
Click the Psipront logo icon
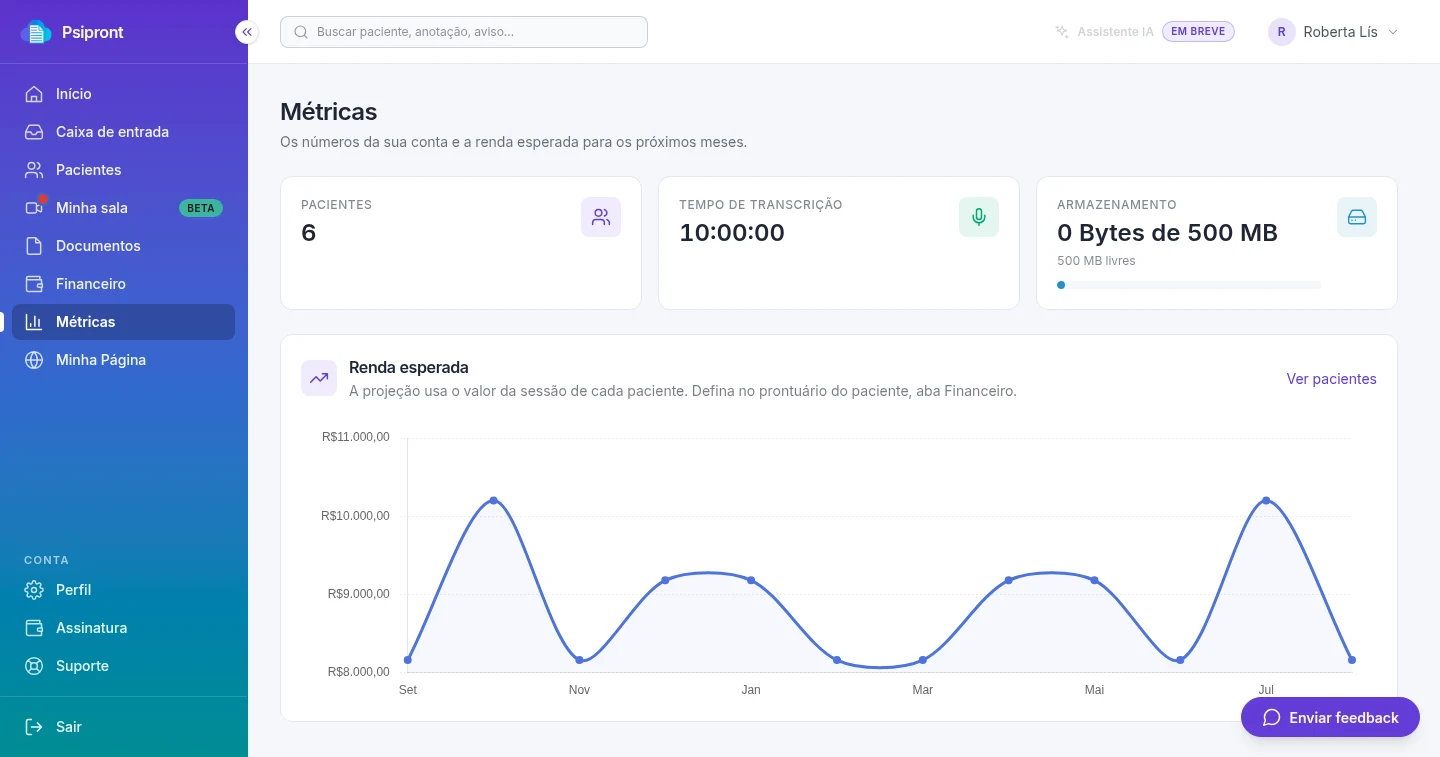click(36, 32)
